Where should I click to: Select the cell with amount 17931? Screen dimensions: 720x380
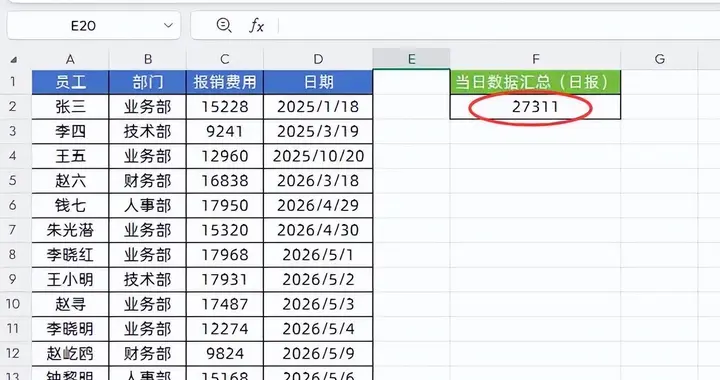click(x=225, y=279)
